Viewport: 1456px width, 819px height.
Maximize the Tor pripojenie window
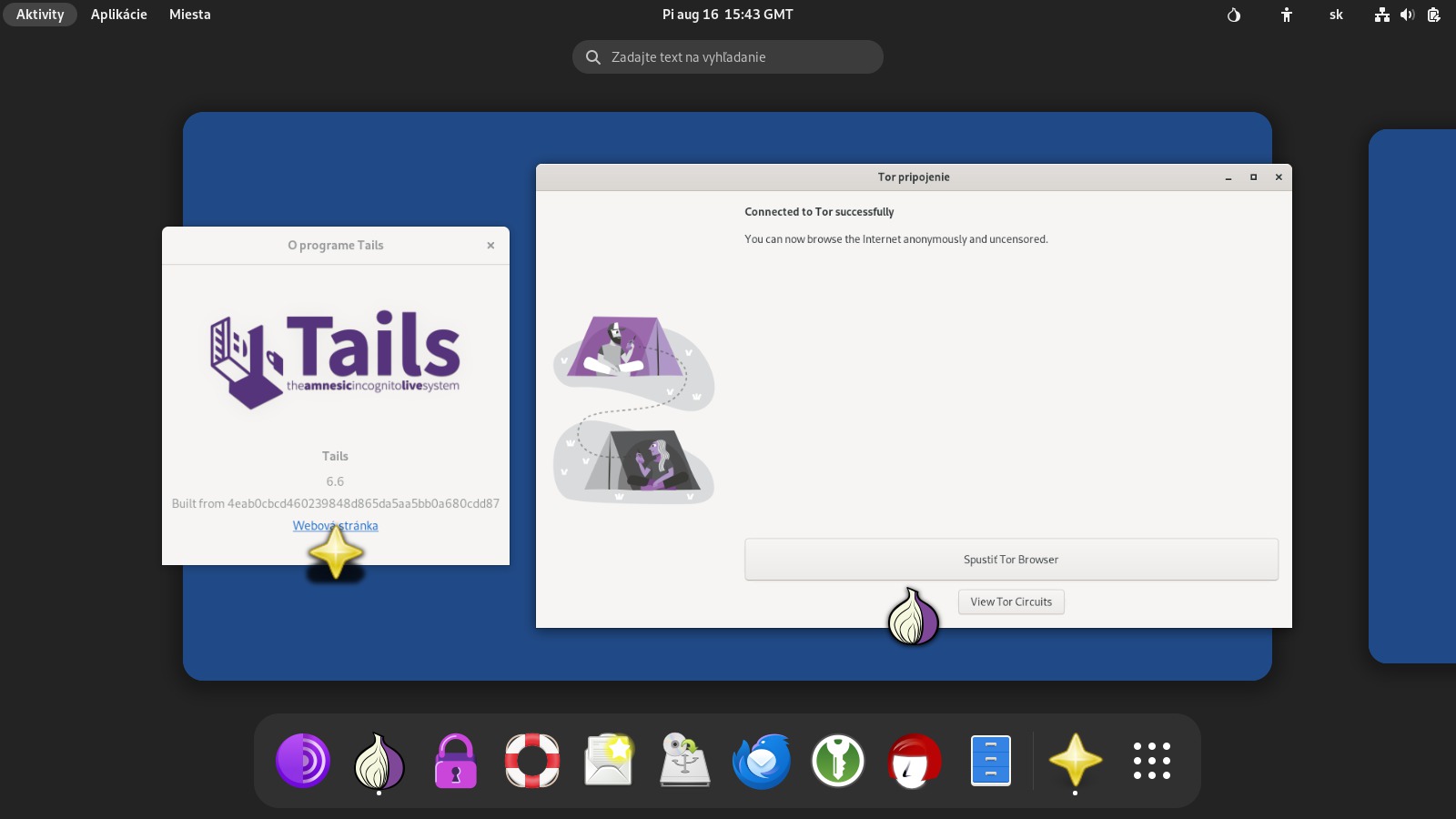[x=1253, y=177]
